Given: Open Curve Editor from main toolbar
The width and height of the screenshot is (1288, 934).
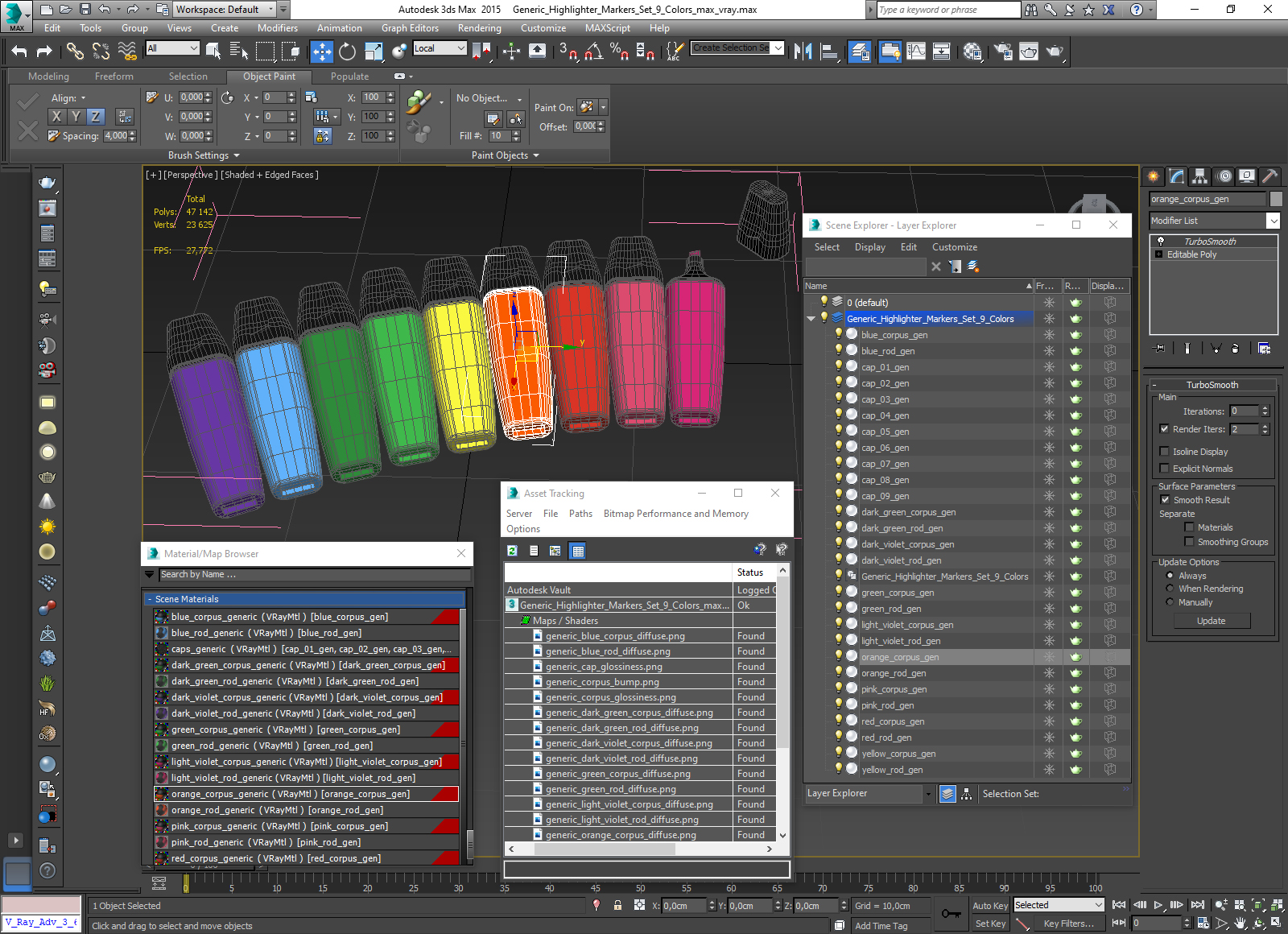Looking at the screenshot, I should click(916, 52).
